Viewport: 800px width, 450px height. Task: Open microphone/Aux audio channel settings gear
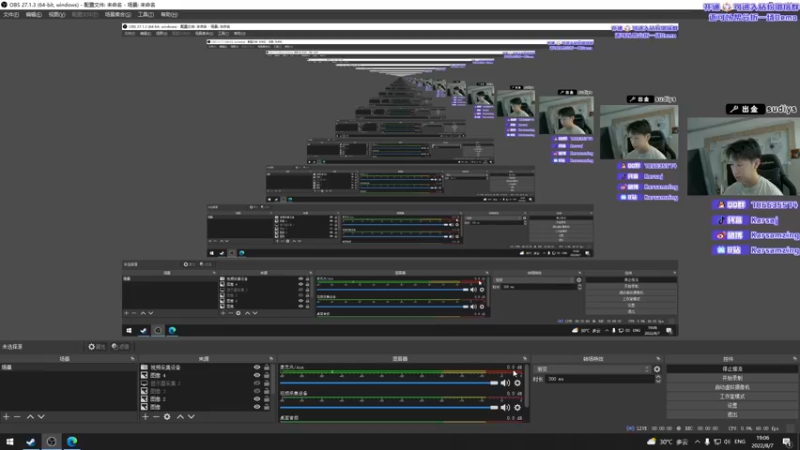pyautogui.click(x=517, y=383)
